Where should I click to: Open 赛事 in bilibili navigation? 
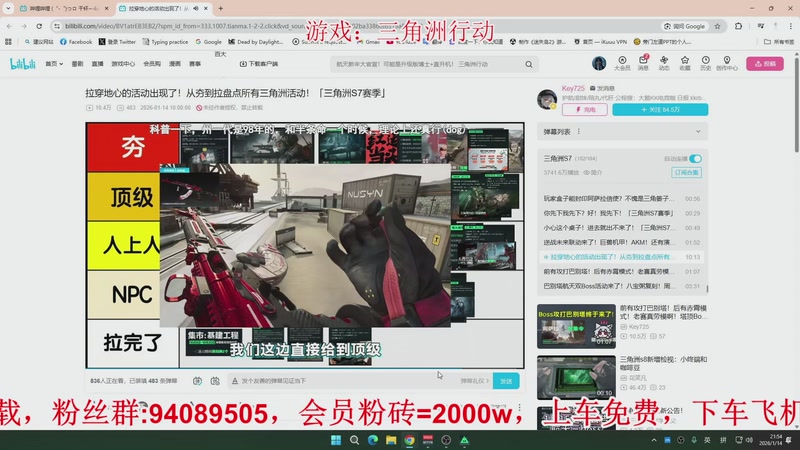coord(195,64)
